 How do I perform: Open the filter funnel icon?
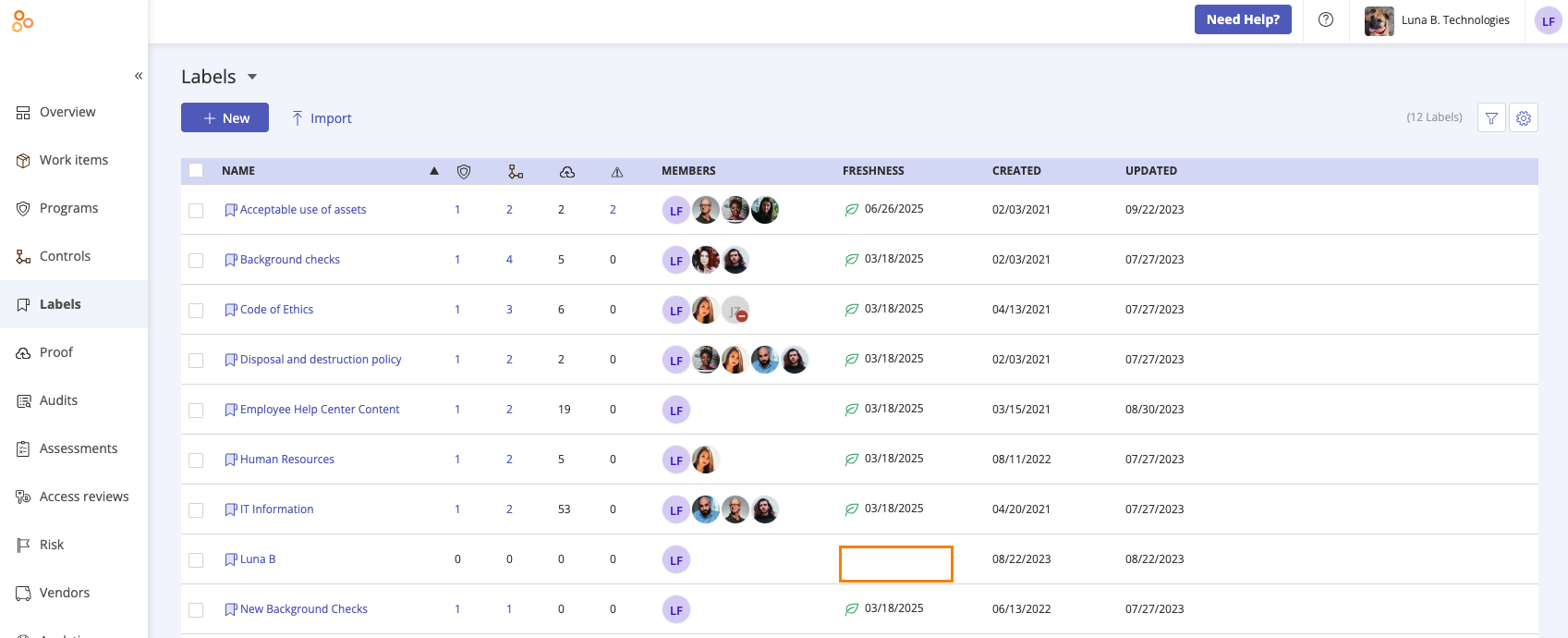pos(1492,117)
